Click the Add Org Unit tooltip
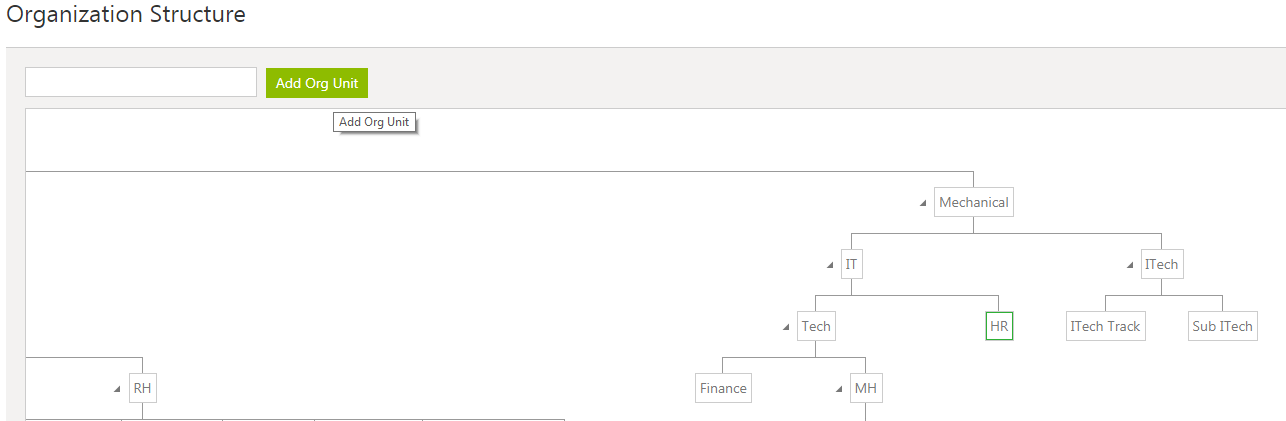1286x421 pixels. [374, 122]
